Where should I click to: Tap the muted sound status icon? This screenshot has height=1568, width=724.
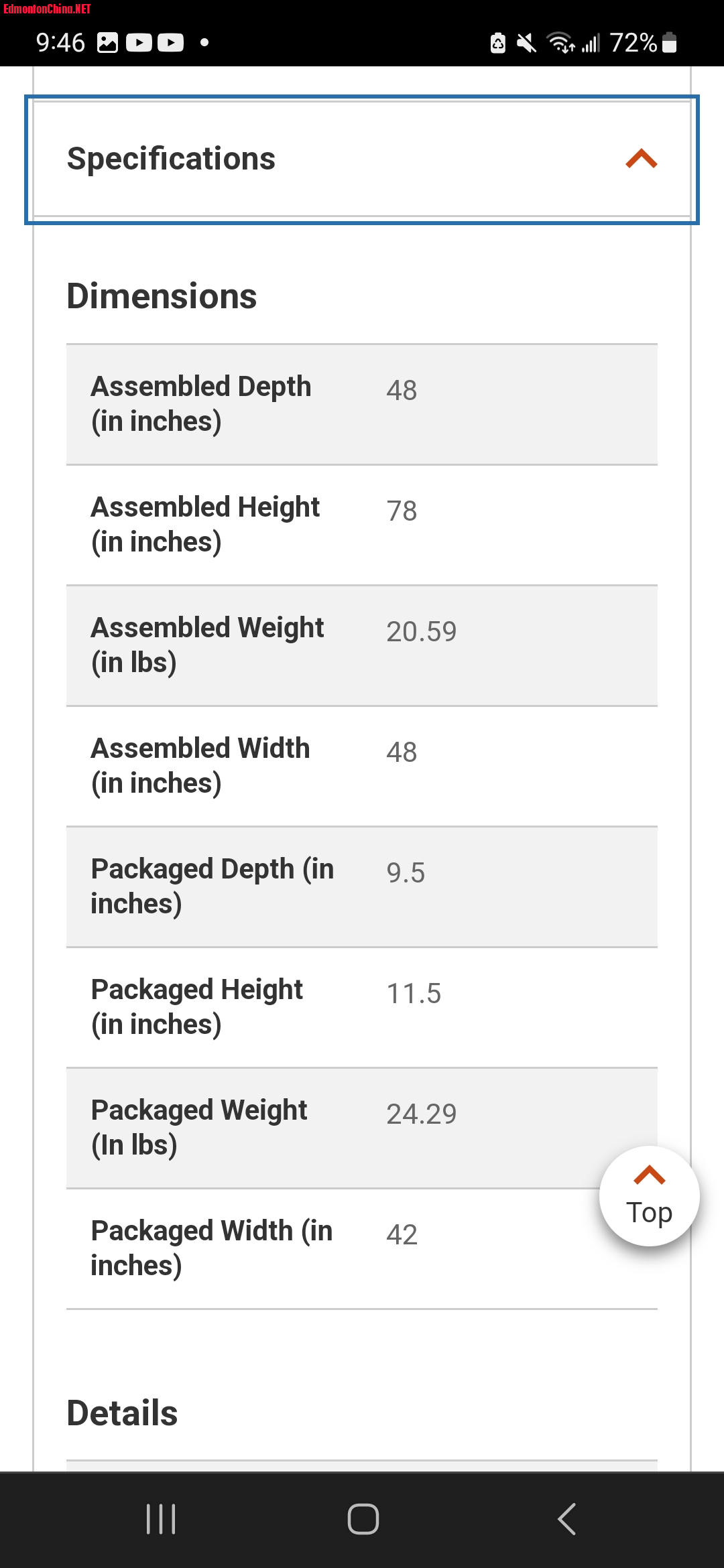(x=527, y=43)
